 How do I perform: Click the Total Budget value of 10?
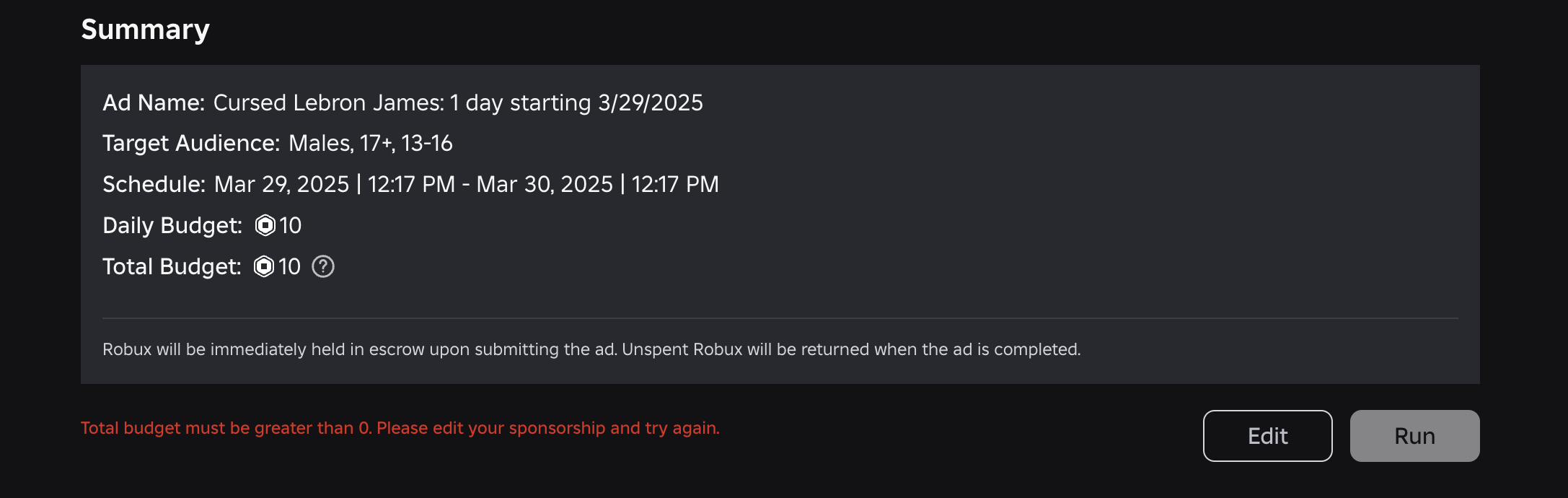click(x=291, y=266)
